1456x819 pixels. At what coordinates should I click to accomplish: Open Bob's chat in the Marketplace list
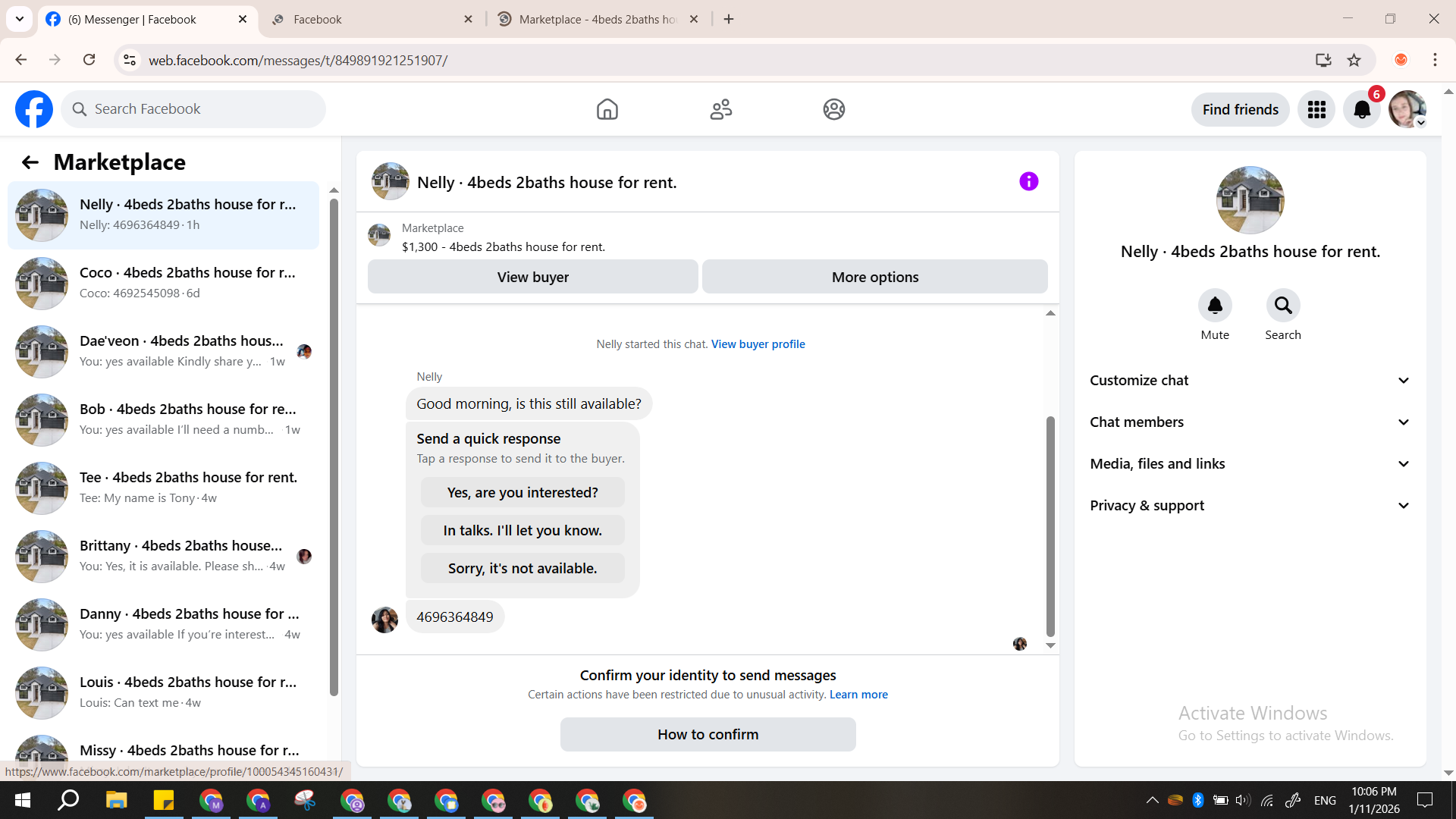(x=163, y=420)
